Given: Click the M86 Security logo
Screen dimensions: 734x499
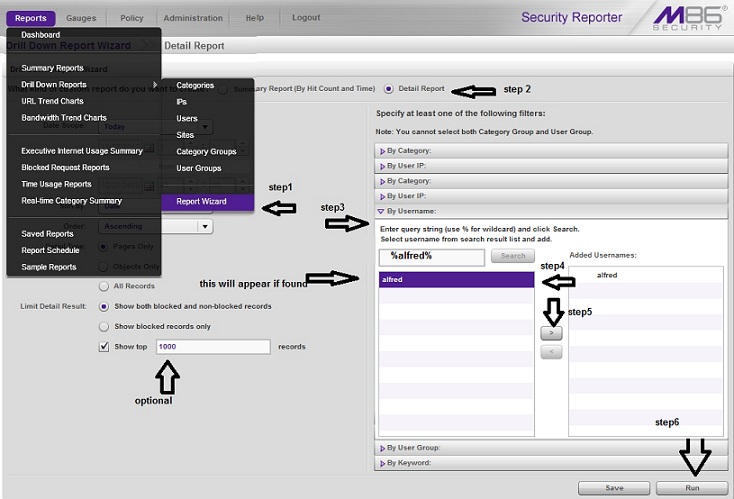Looking at the screenshot, I should coord(690,17).
